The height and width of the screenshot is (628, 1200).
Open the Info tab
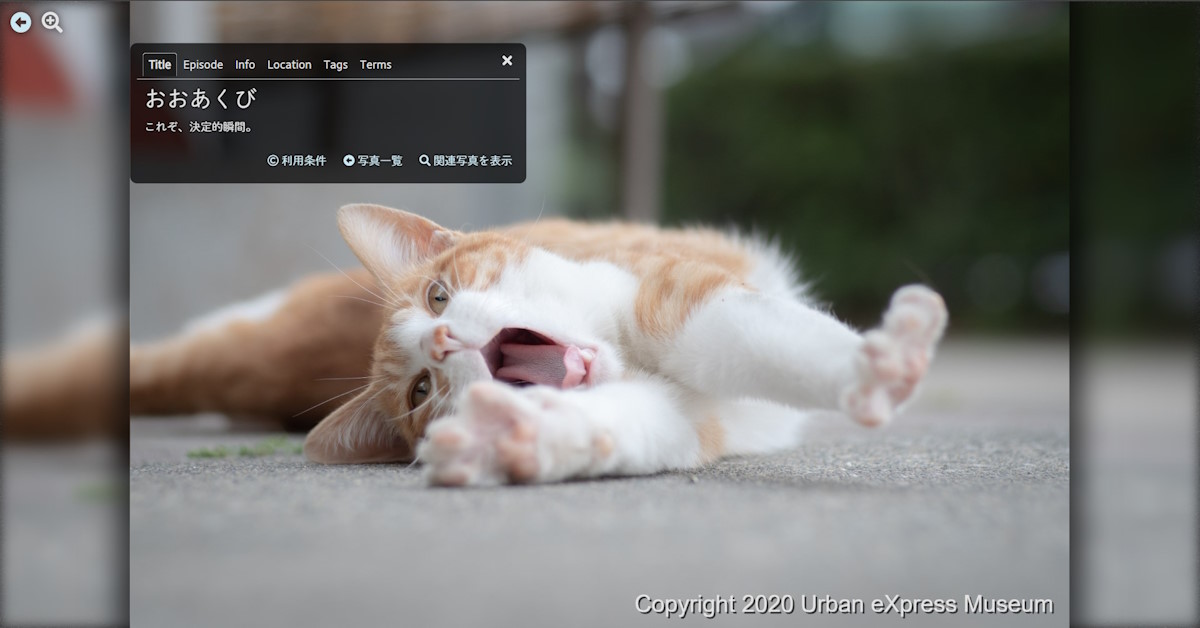click(245, 65)
